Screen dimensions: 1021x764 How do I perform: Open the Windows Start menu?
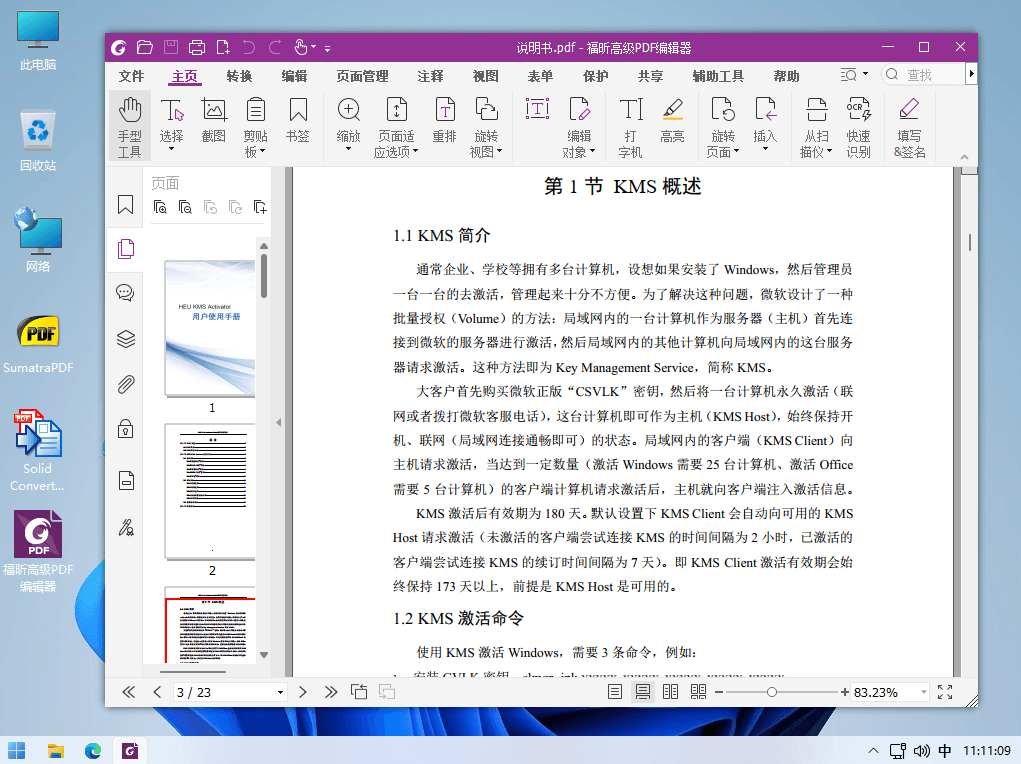17,750
